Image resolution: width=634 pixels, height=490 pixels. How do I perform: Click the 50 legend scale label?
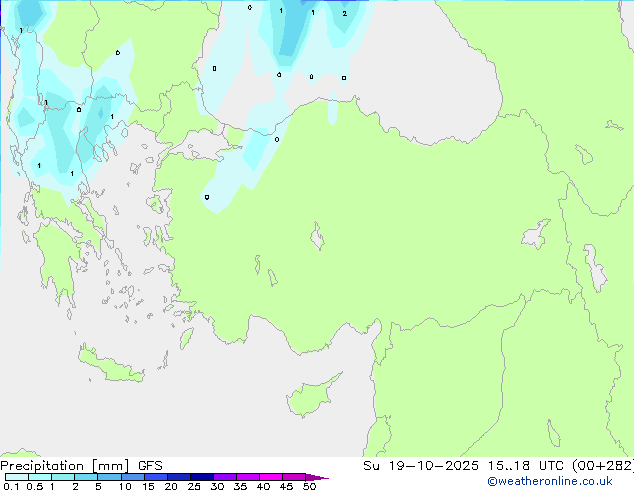coord(310,486)
